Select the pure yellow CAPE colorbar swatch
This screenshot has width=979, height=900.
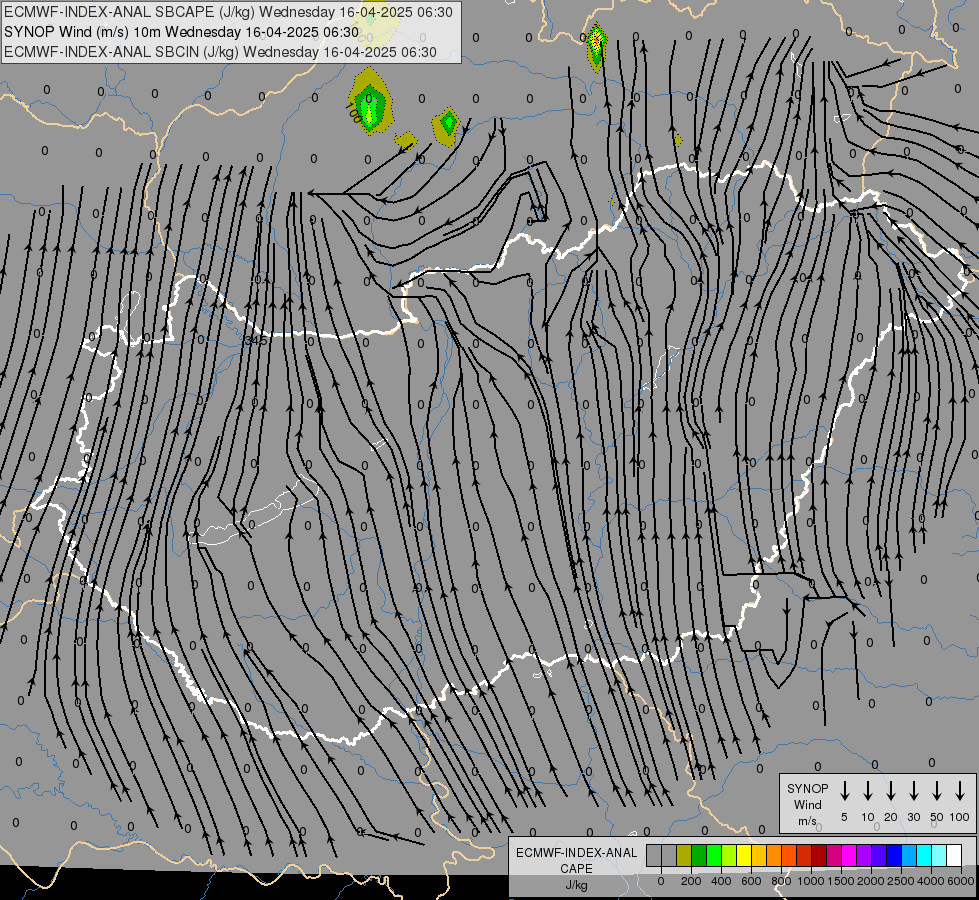pyautogui.click(x=744, y=856)
